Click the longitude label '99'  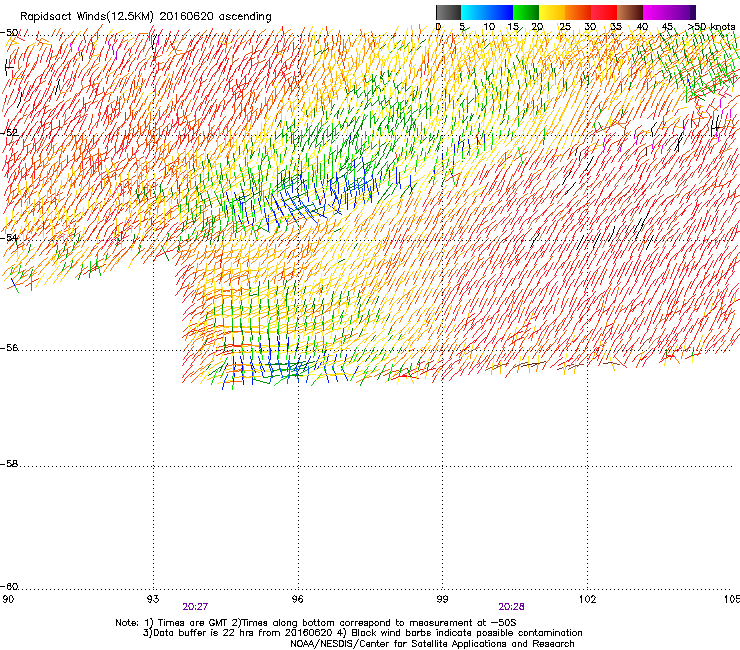coord(442,599)
